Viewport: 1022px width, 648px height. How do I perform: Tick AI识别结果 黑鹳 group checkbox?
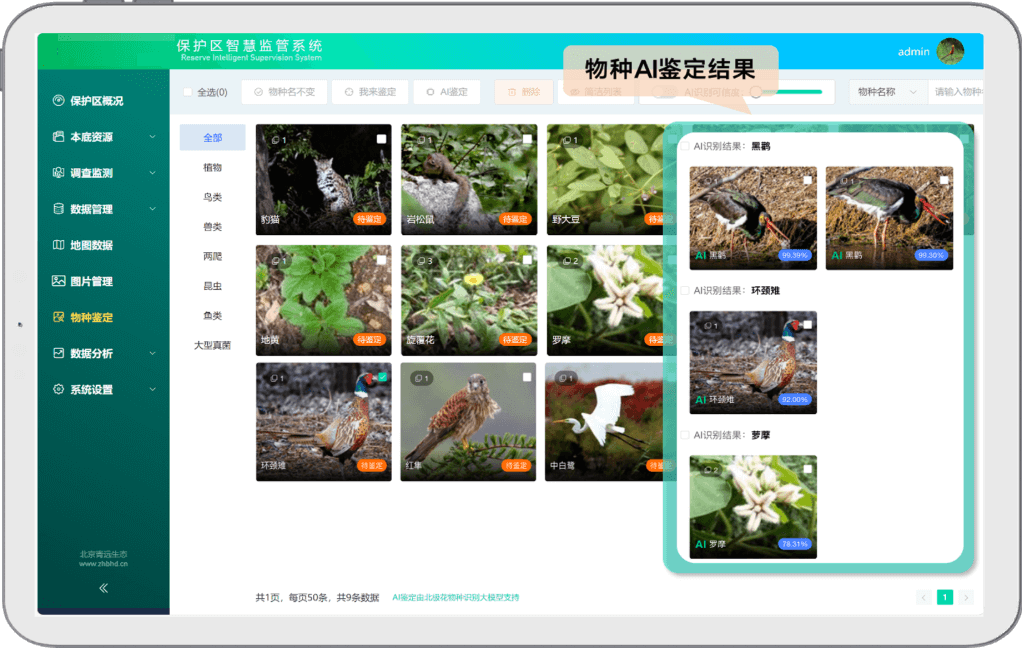(685, 146)
